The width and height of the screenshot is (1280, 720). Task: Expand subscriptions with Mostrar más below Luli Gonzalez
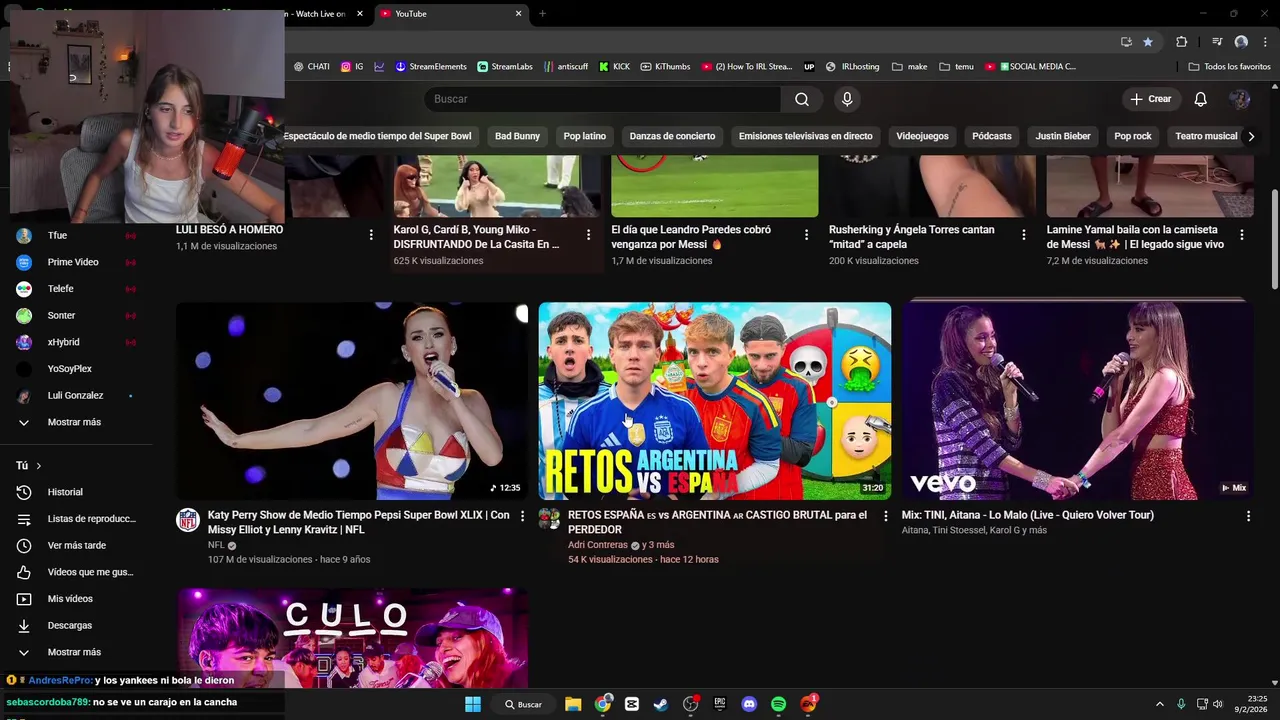point(76,422)
